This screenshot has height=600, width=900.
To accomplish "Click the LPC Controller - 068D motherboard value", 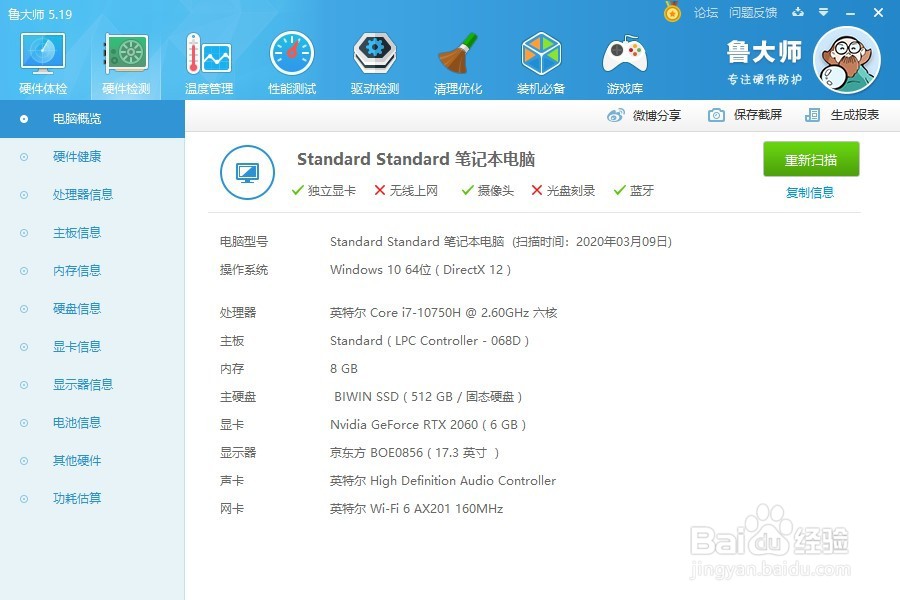I will [x=429, y=341].
